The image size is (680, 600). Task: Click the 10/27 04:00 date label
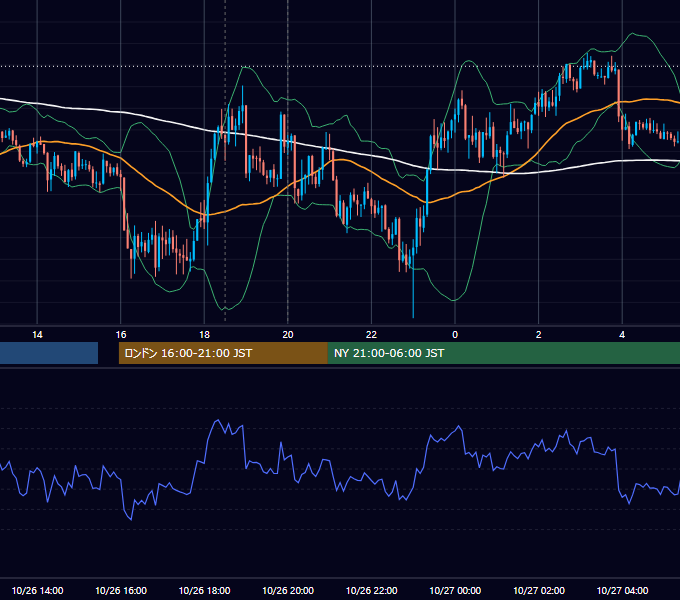point(622,590)
